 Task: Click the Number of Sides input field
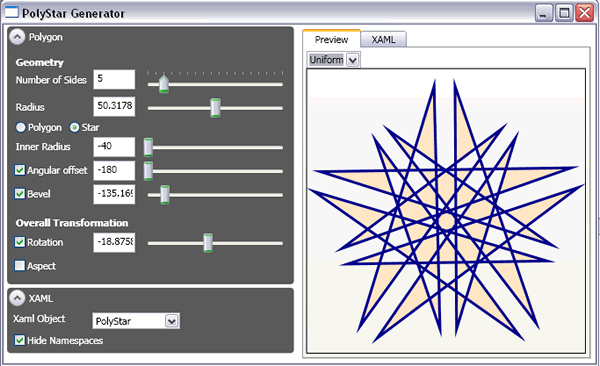point(114,79)
